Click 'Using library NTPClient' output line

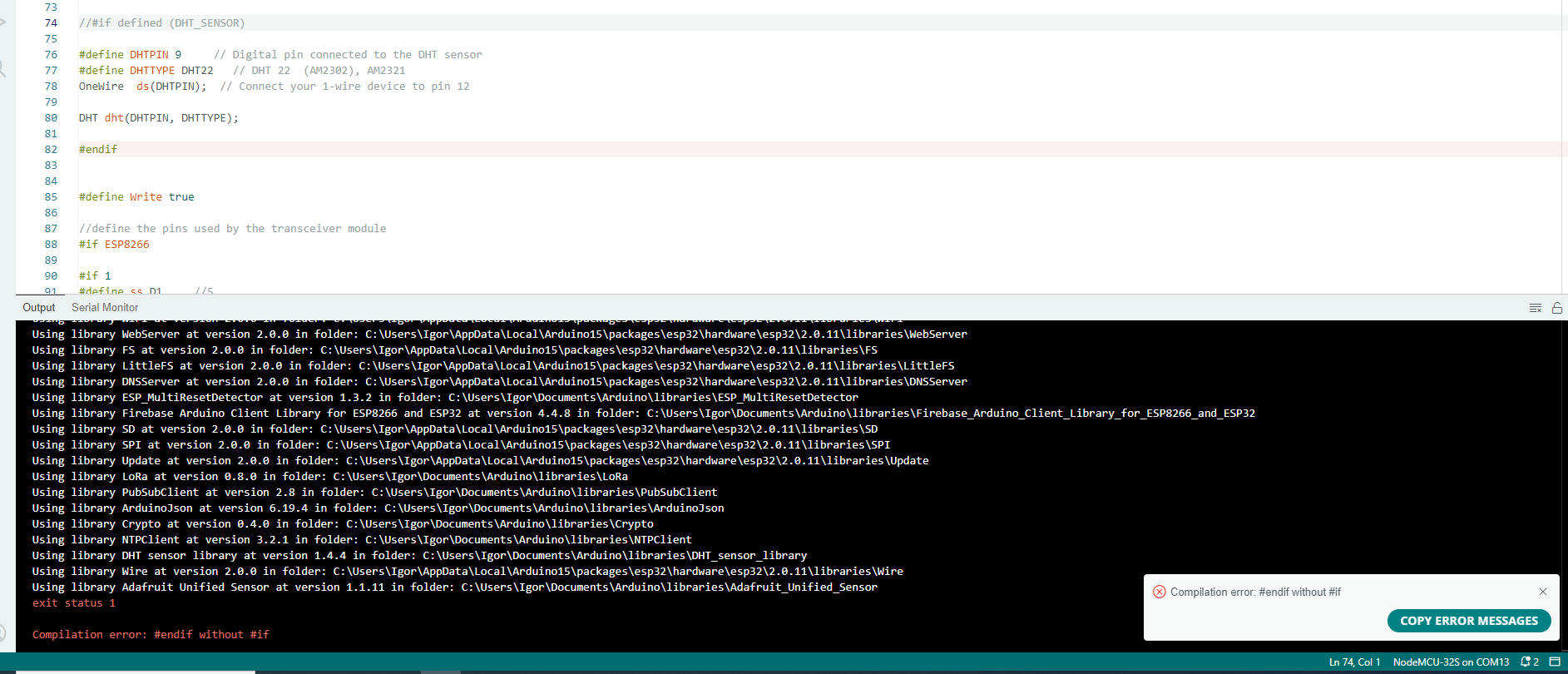(x=362, y=539)
